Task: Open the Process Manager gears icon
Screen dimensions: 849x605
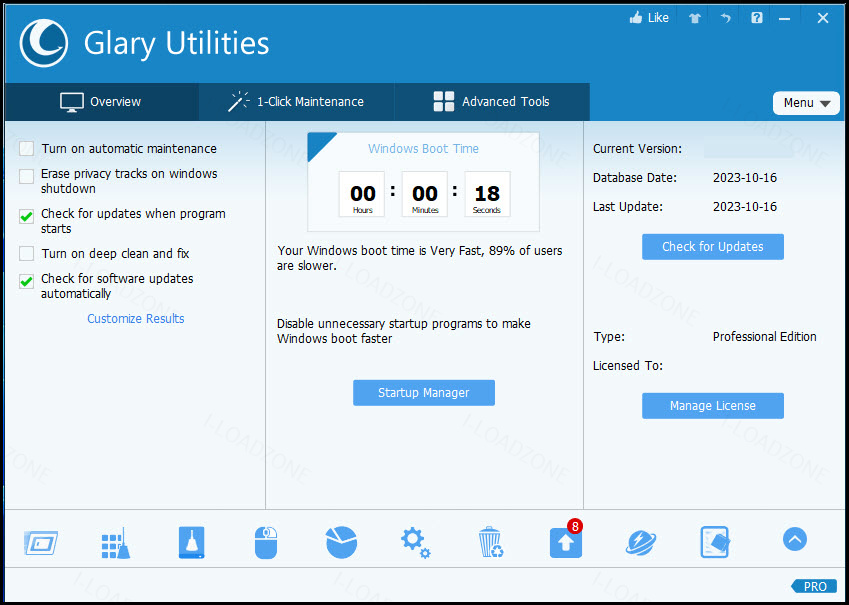Action: 415,543
